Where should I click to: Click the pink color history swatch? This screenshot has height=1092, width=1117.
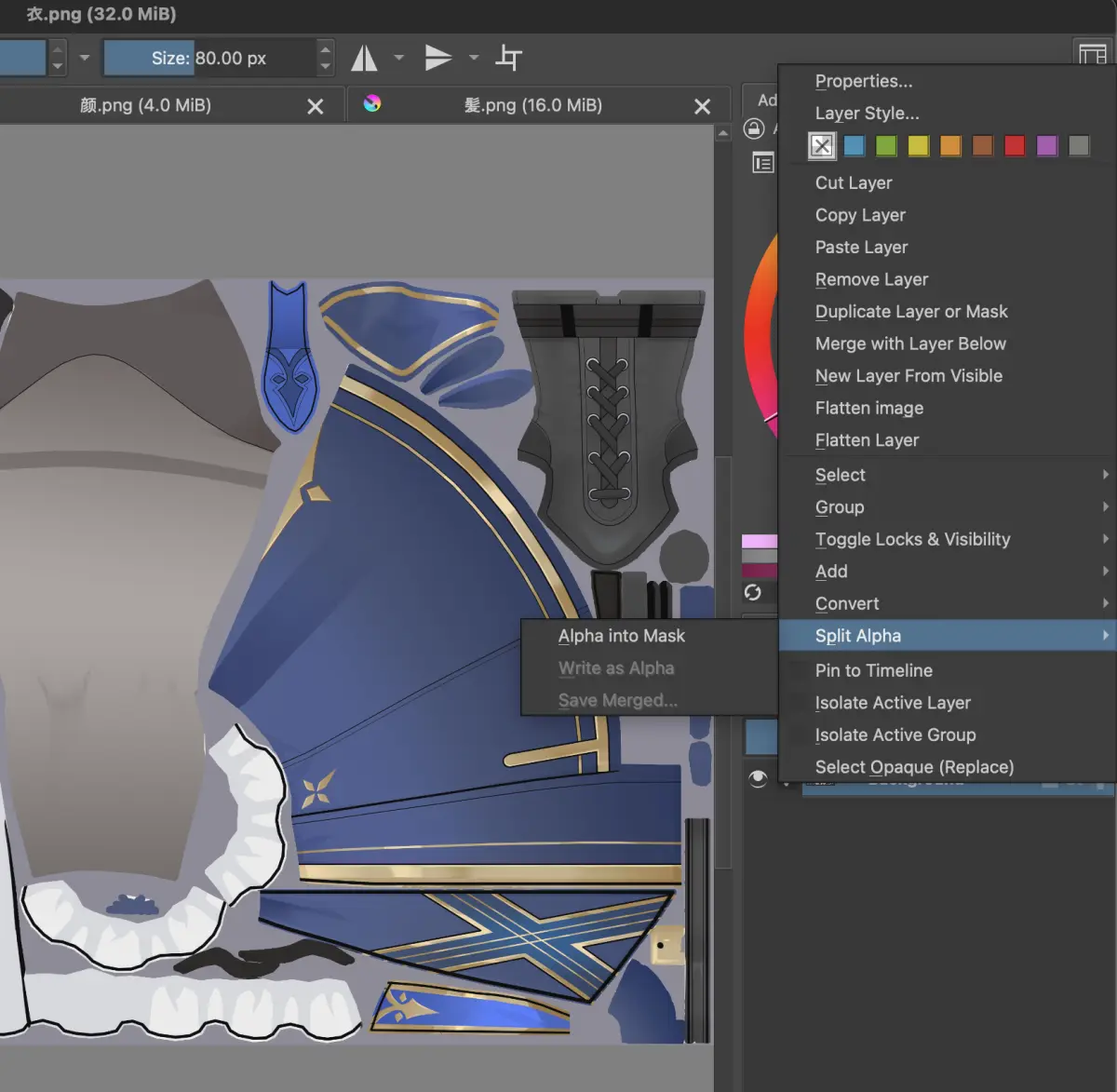pos(760,541)
